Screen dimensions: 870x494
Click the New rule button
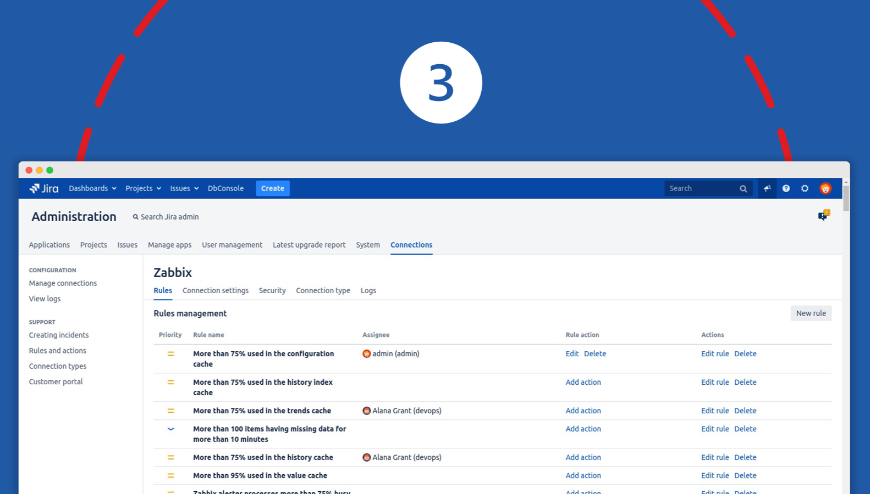click(x=810, y=313)
